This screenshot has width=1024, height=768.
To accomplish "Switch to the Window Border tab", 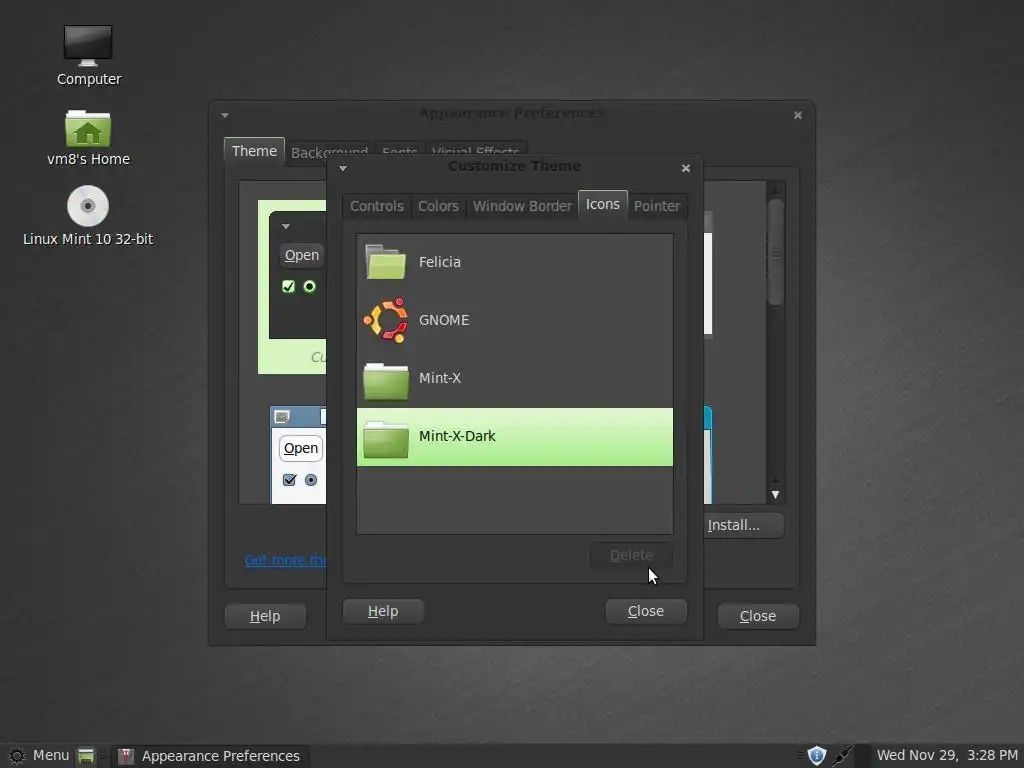I will pos(522,206).
